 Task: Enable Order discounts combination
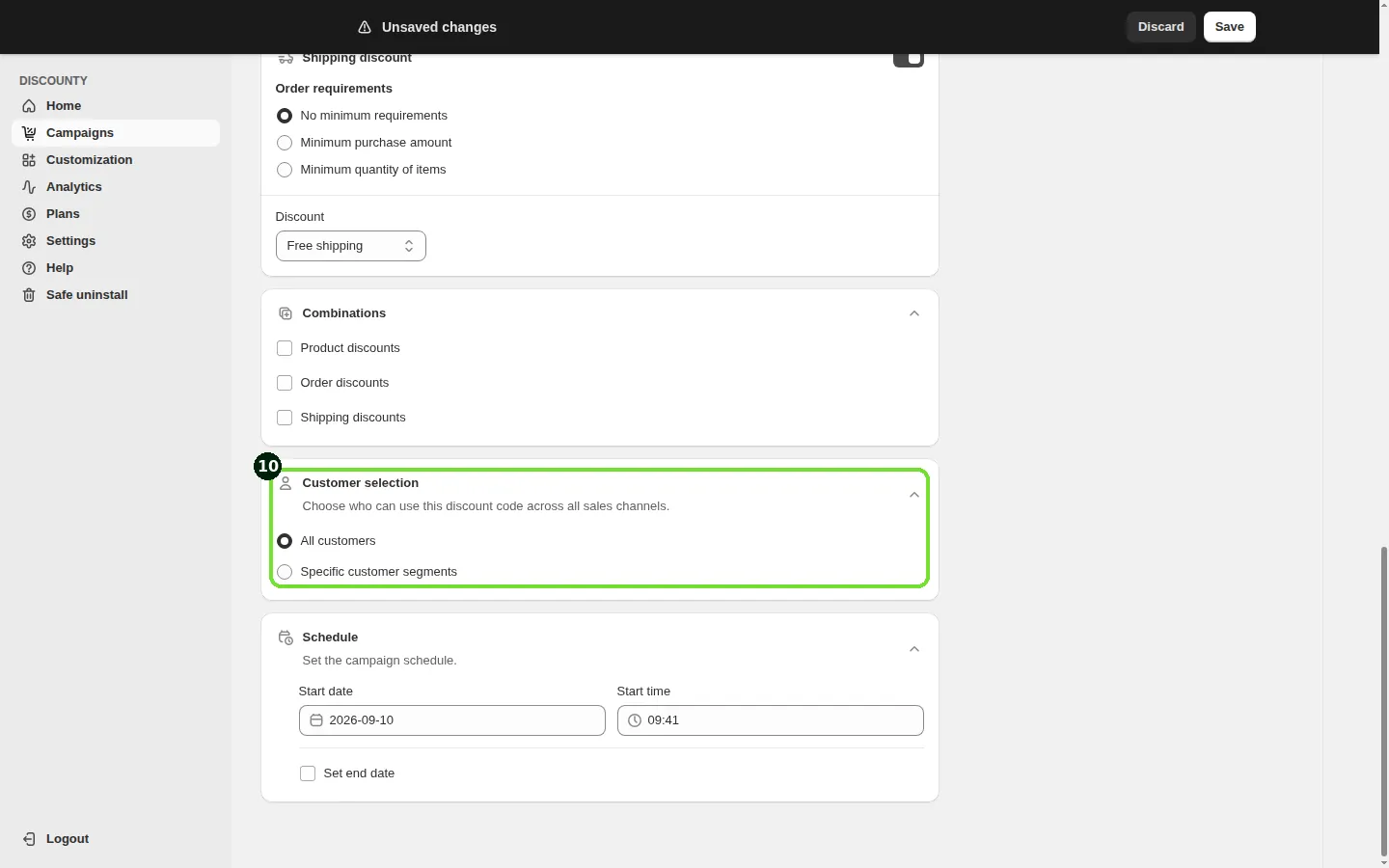(285, 383)
